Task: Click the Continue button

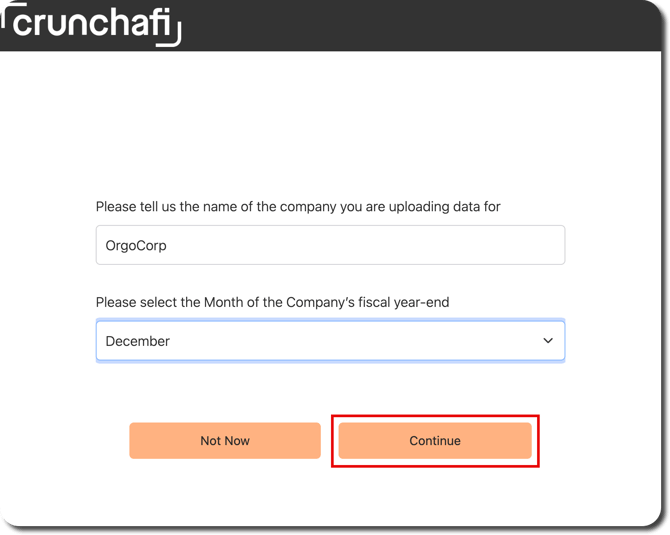Action: (435, 441)
